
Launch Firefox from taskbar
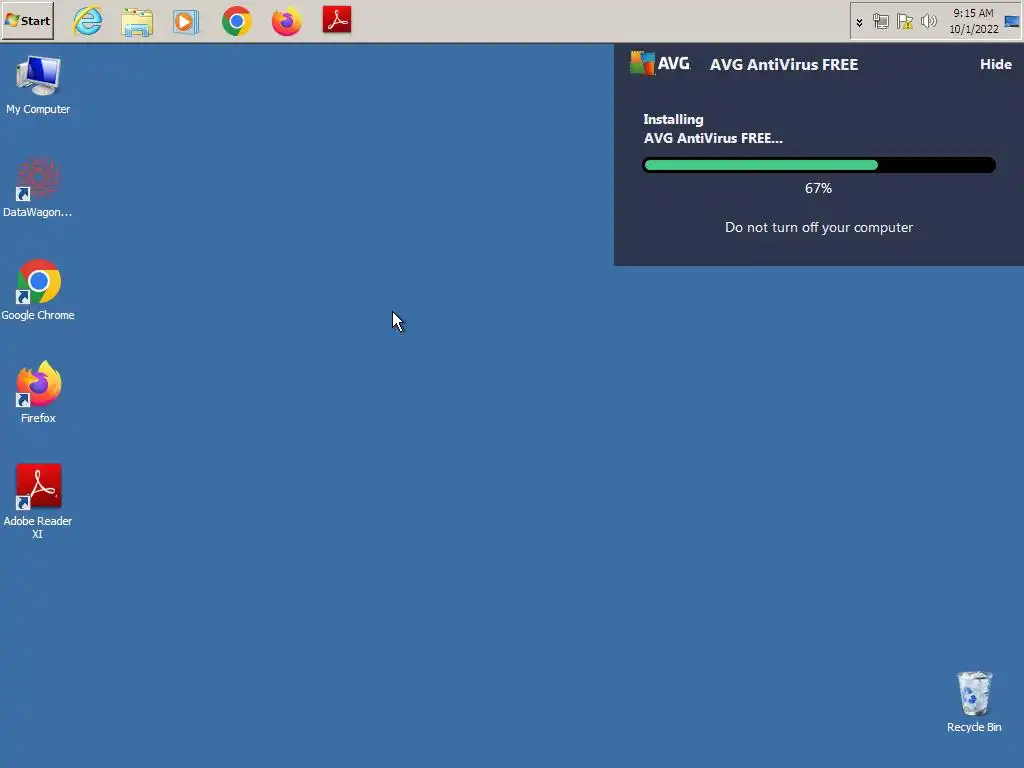click(287, 21)
